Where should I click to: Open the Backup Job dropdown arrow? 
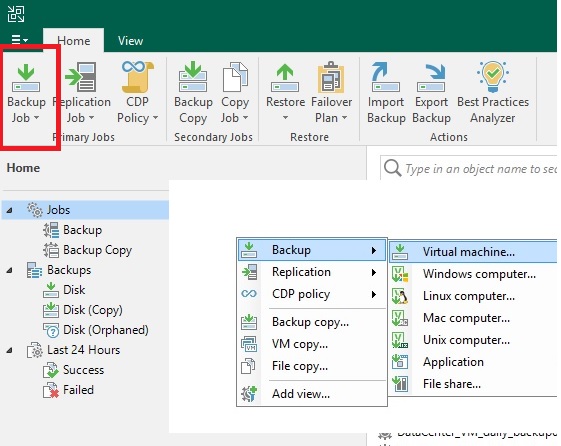(36, 118)
